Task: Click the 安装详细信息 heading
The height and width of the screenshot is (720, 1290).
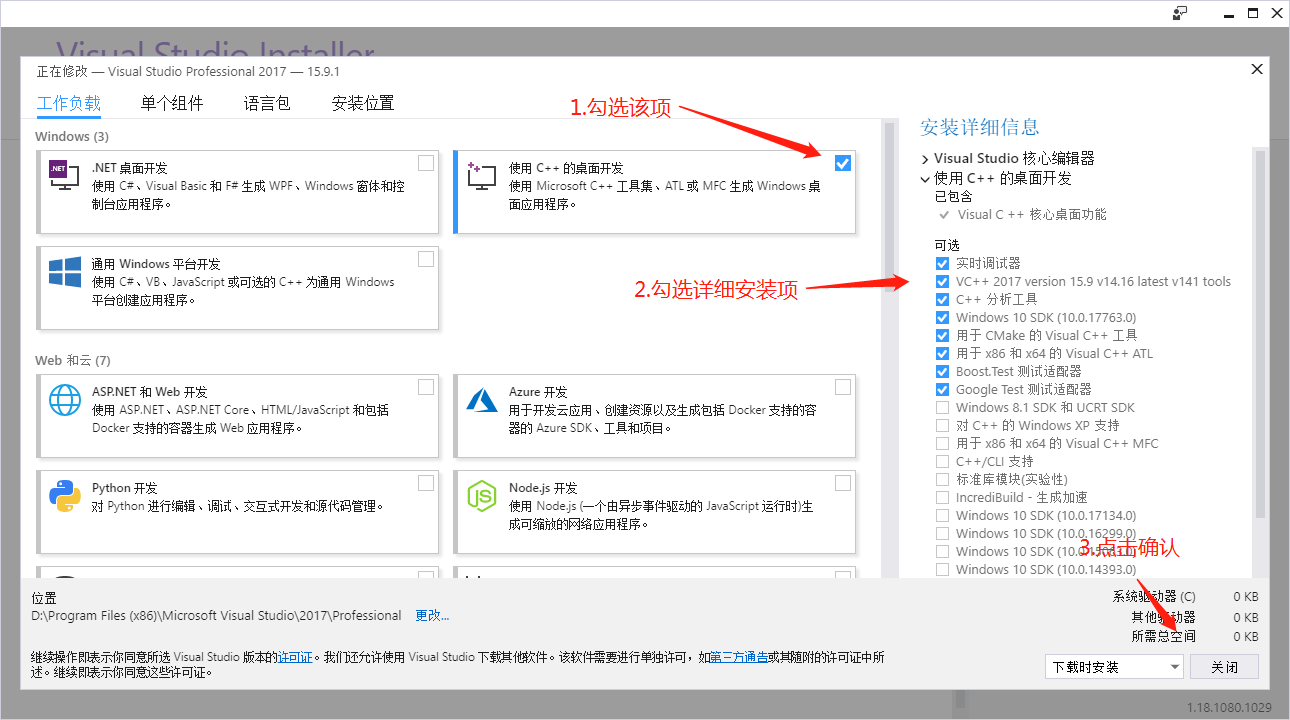Action: tap(980, 127)
